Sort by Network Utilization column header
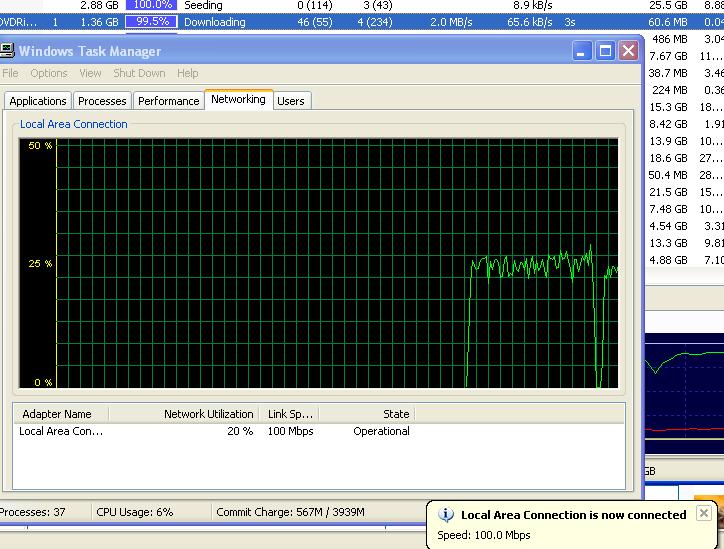The image size is (724, 549). pos(184,414)
